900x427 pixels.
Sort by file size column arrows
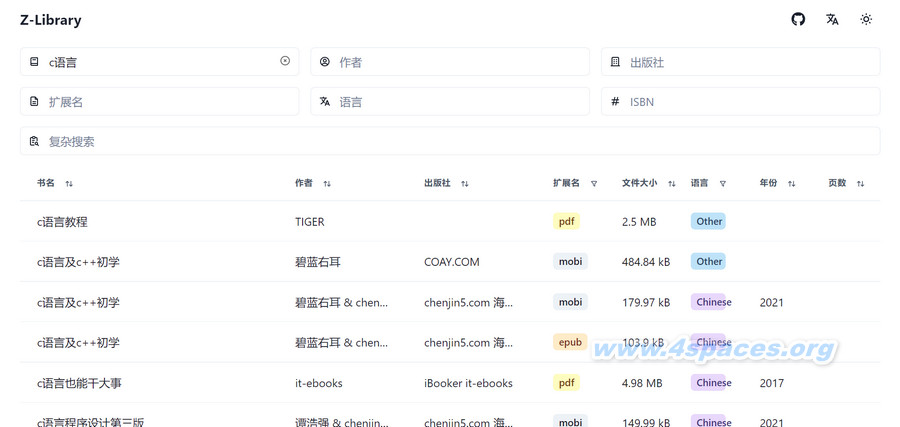tap(672, 184)
